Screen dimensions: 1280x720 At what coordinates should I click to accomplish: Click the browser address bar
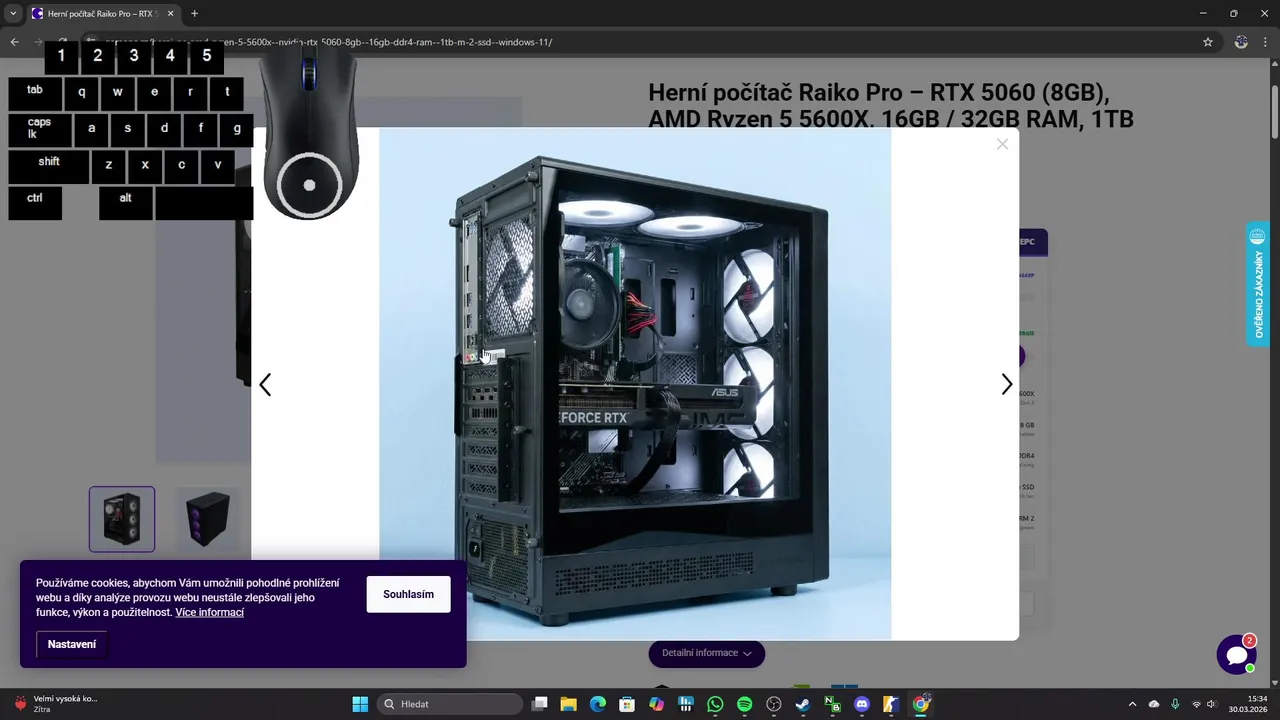pyautogui.click(x=640, y=42)
